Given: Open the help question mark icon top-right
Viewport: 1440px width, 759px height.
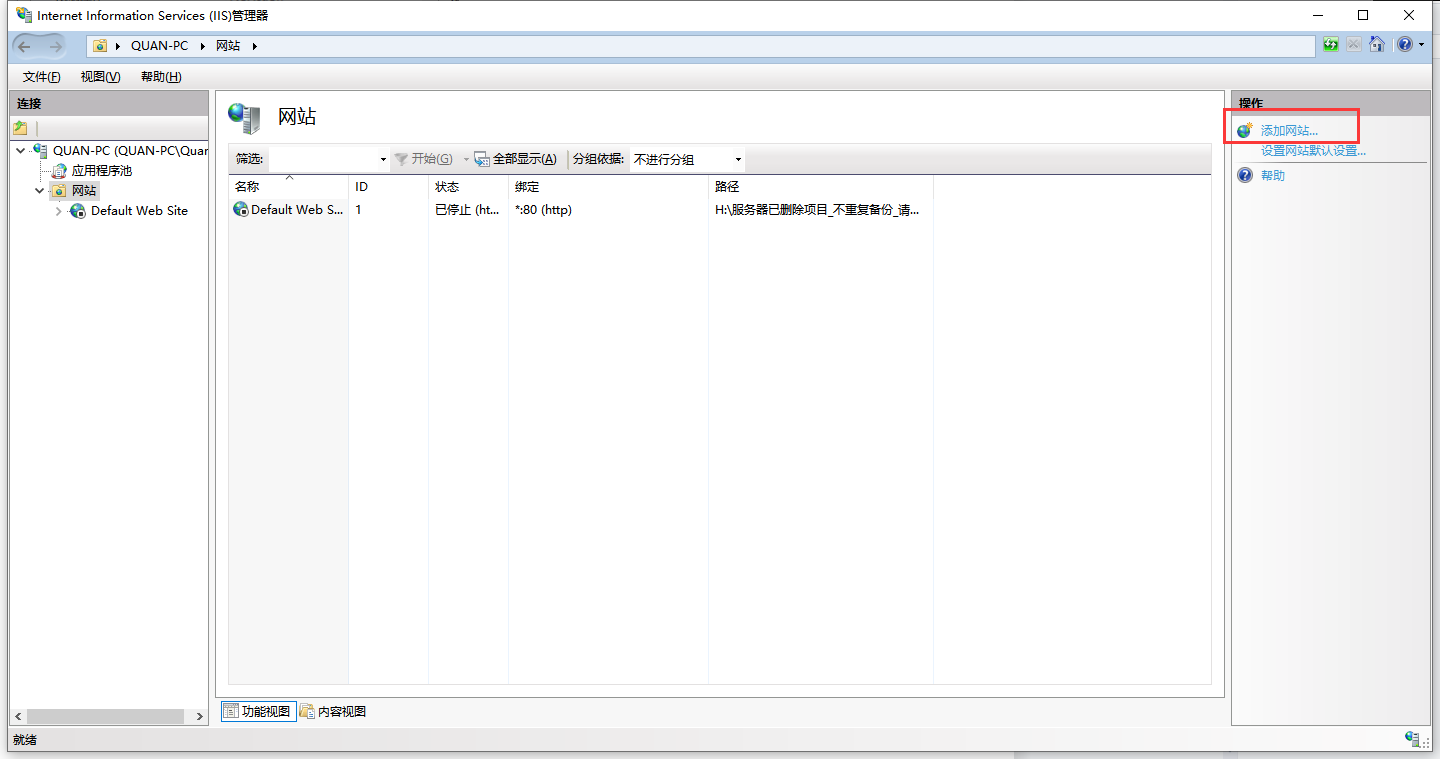Looking at the screenshot, I should tap(1405, 45).
